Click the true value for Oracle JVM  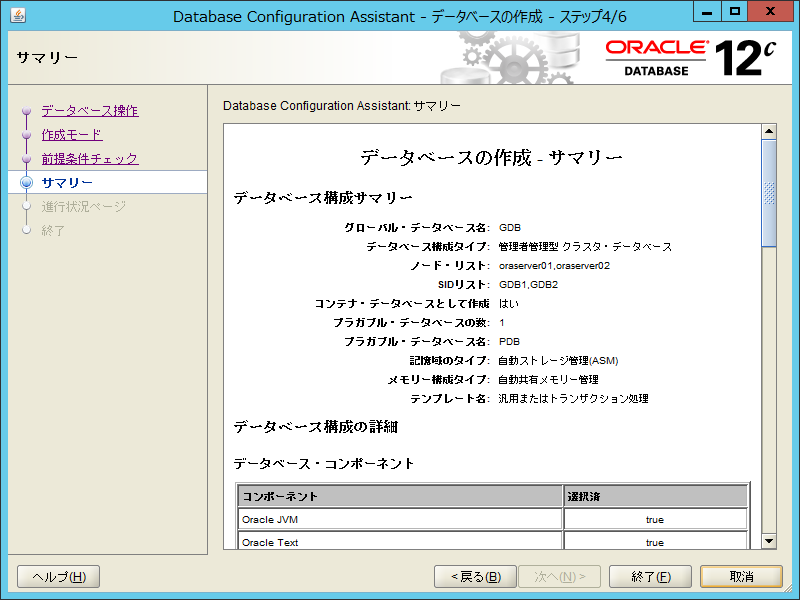click(656, 519)
